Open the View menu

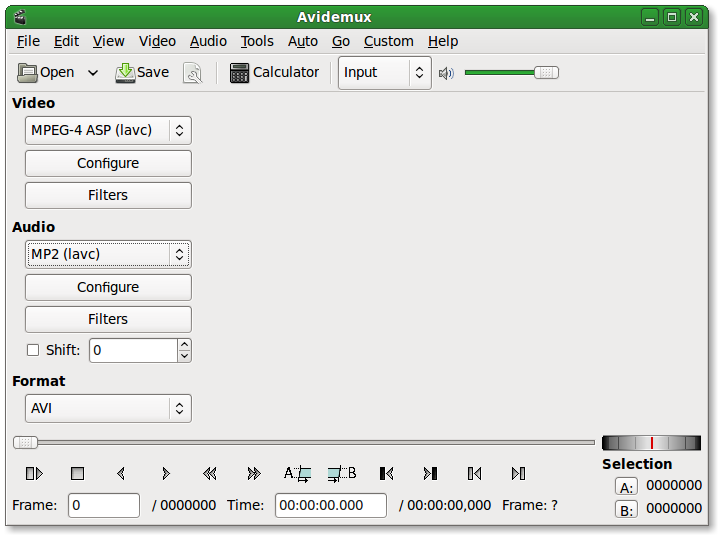(109, 41)
